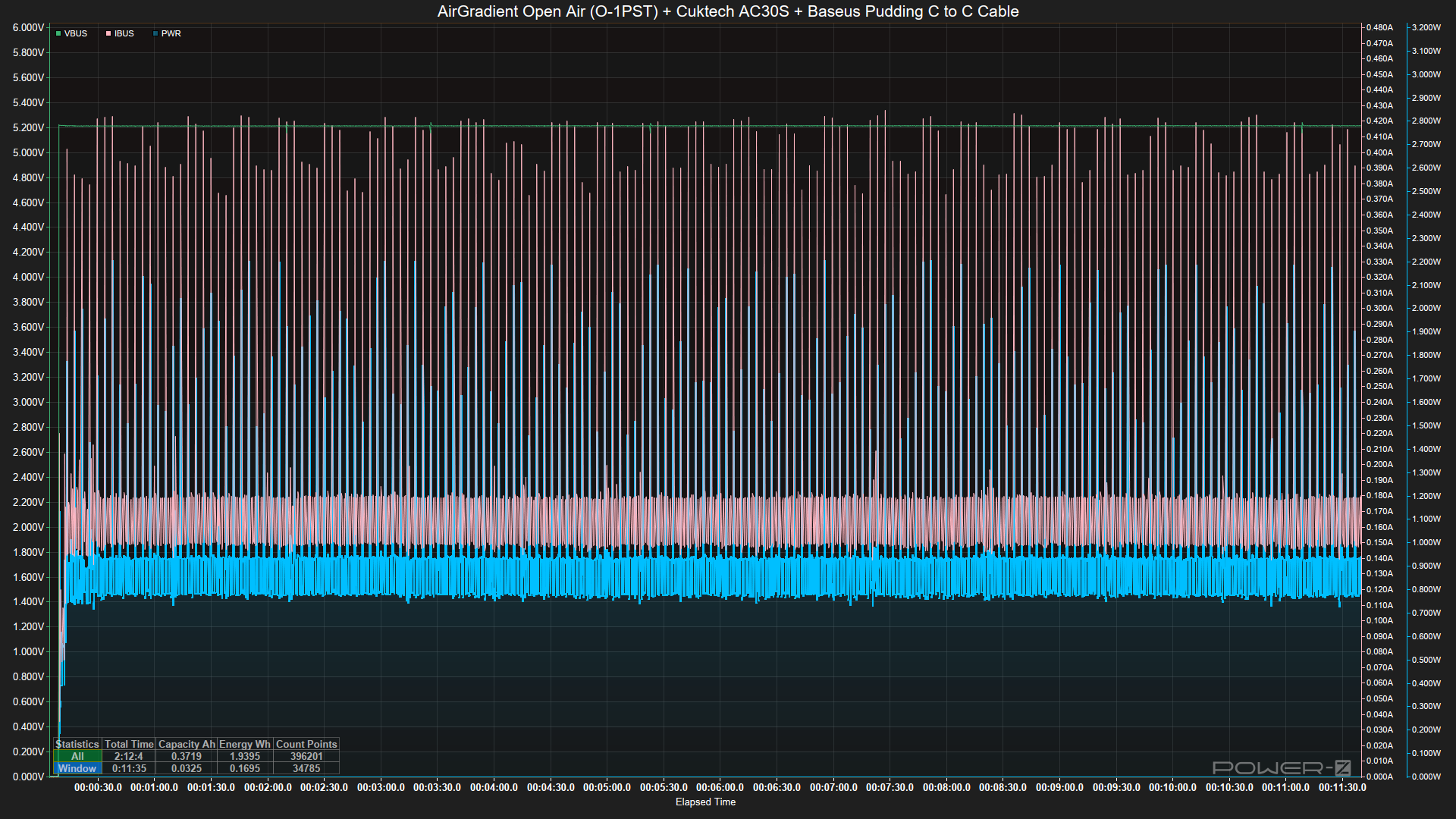Click the 0.480A current axis label
This screenshot has height=819, width=1456.
(x=1379, y=27)
